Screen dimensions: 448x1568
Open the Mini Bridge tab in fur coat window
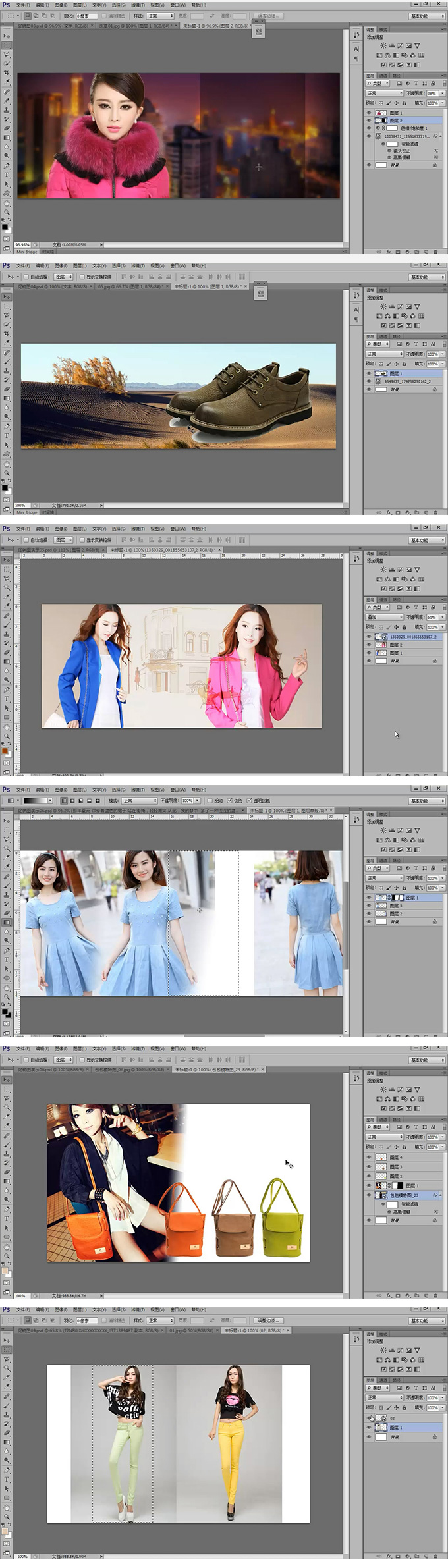coord(27,252)
